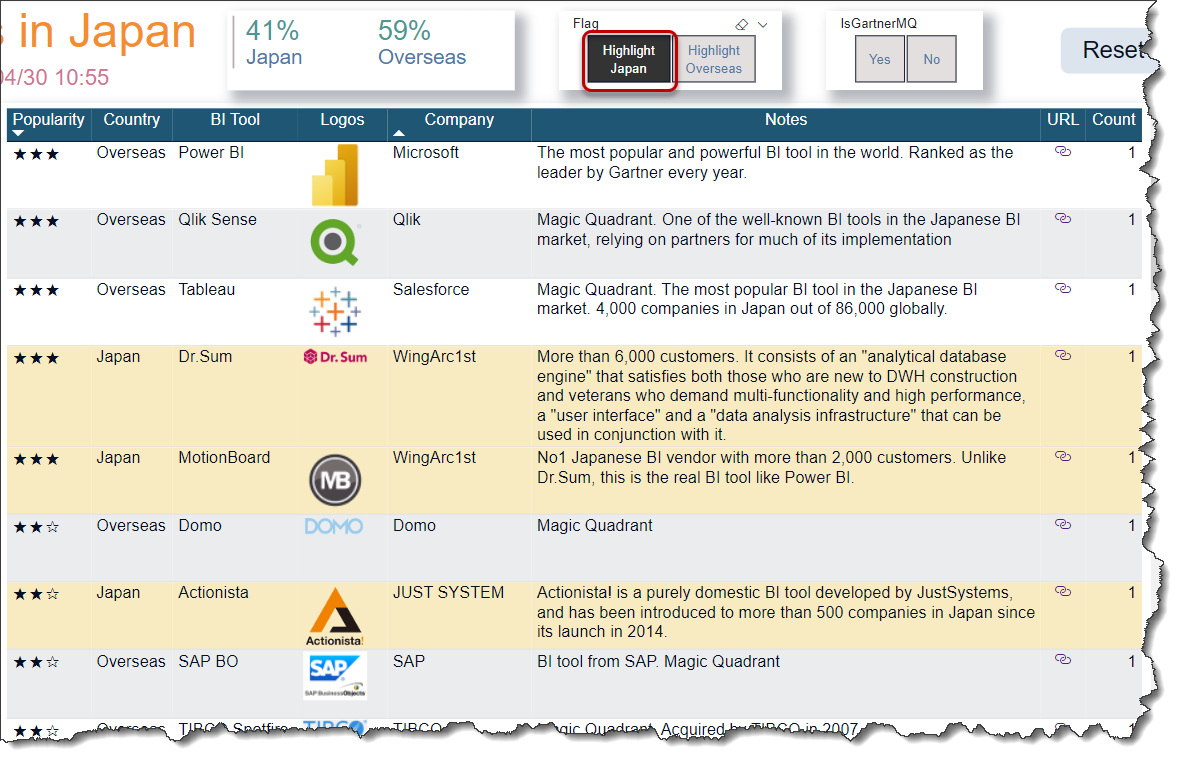Click the Actionista logo
The width and height of the screenshot is (1184, 765).
[x=335, y=617]
